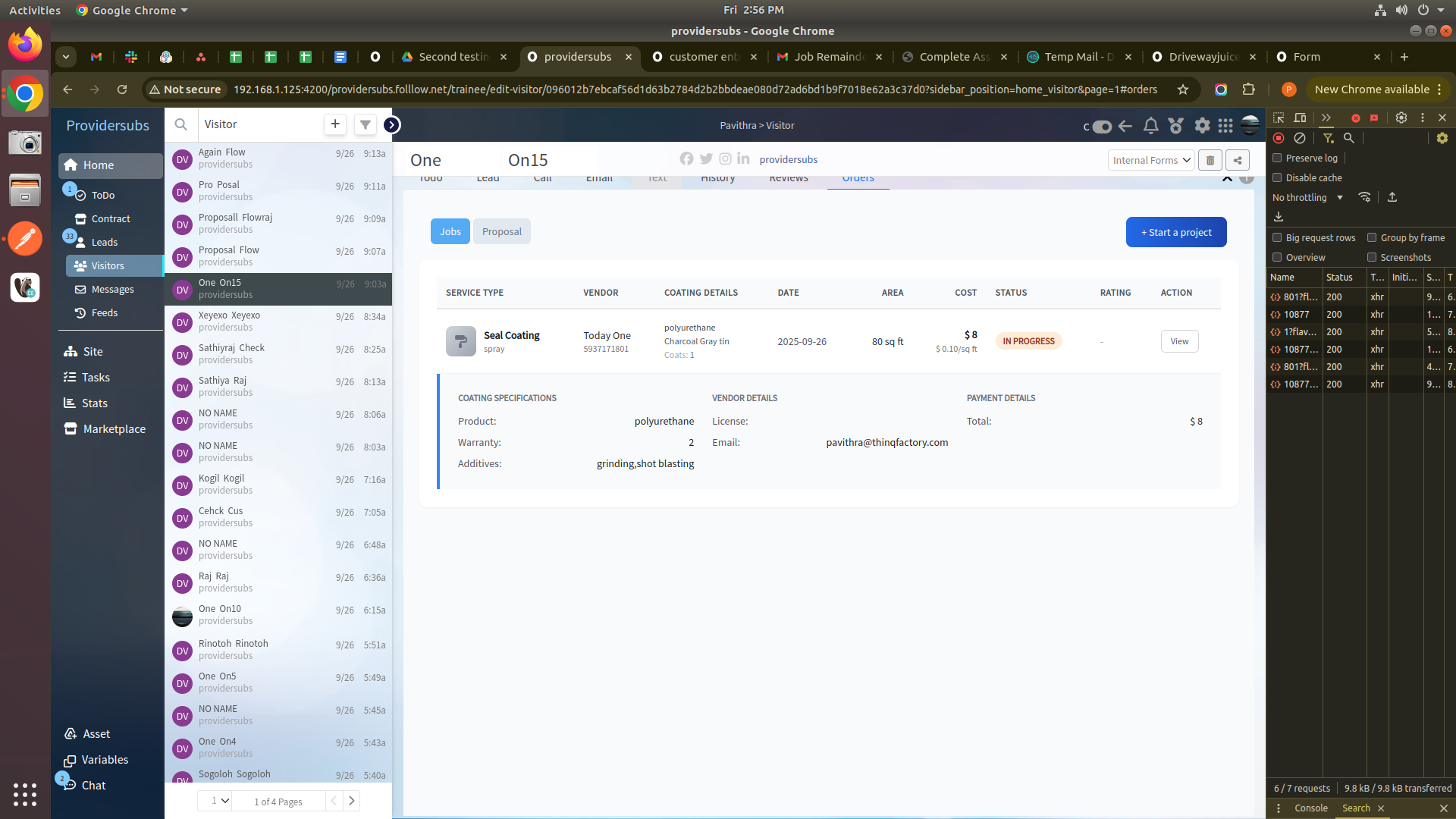The image size is (1456, 819).
Task: Click the Start a project button
Action: [x=1175, y=232]
